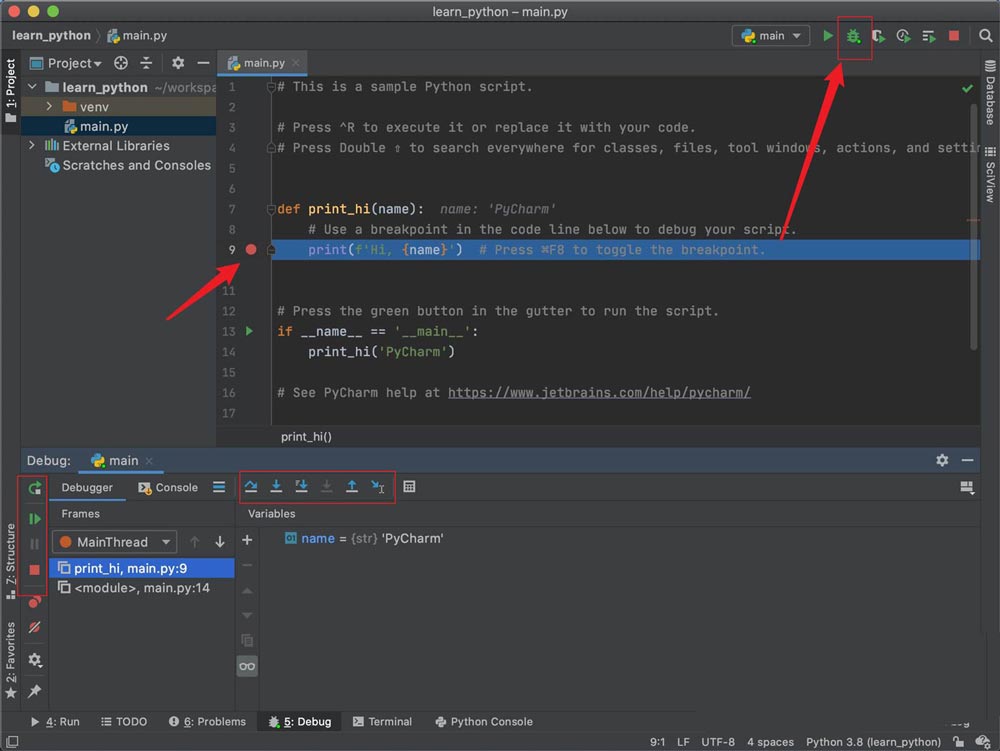Click the profile run toolbar icon

[x=903, y=36]
